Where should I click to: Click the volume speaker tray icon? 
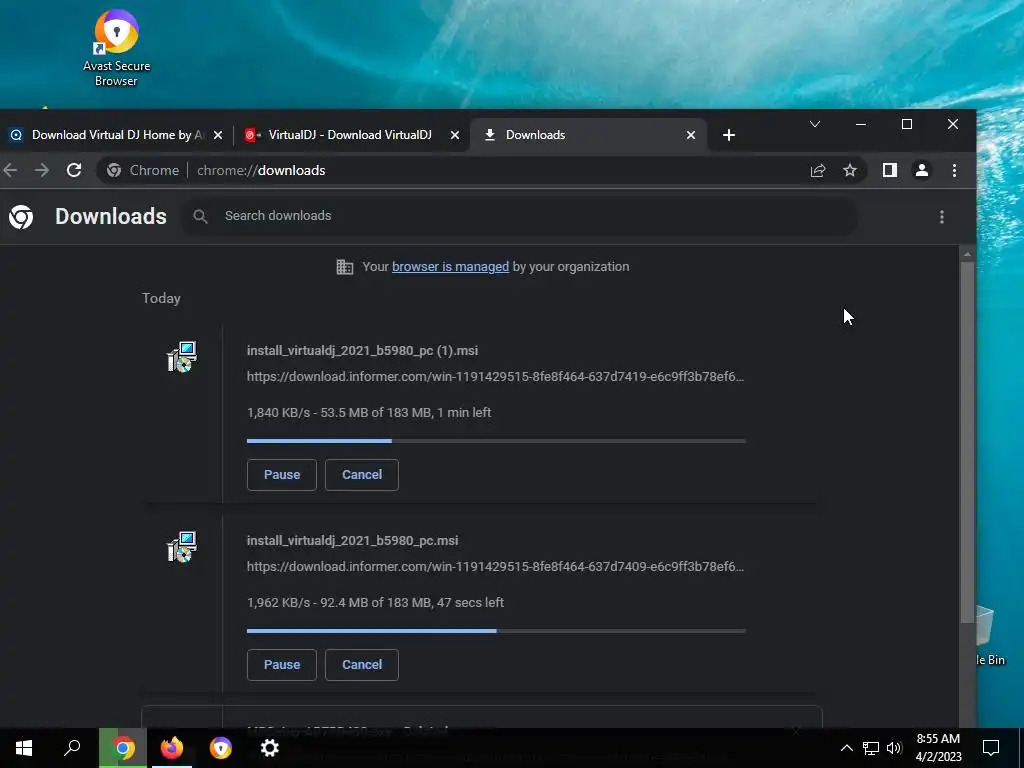(895, 748)
